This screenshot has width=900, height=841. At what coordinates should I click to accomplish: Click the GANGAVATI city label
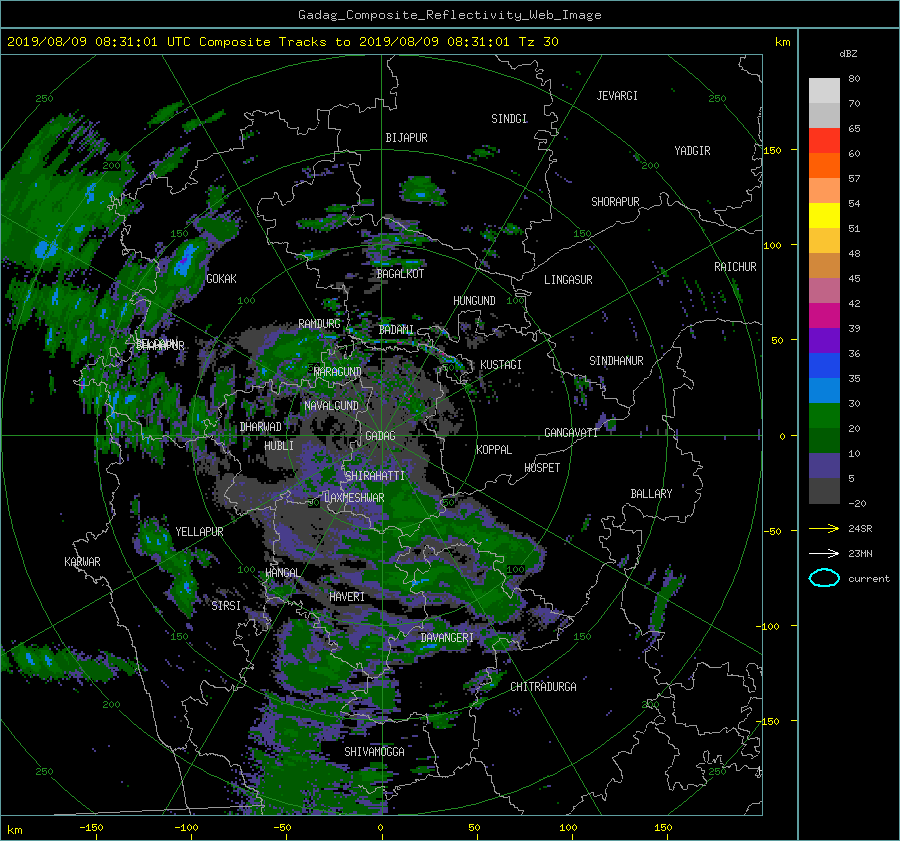coord(571,433)
